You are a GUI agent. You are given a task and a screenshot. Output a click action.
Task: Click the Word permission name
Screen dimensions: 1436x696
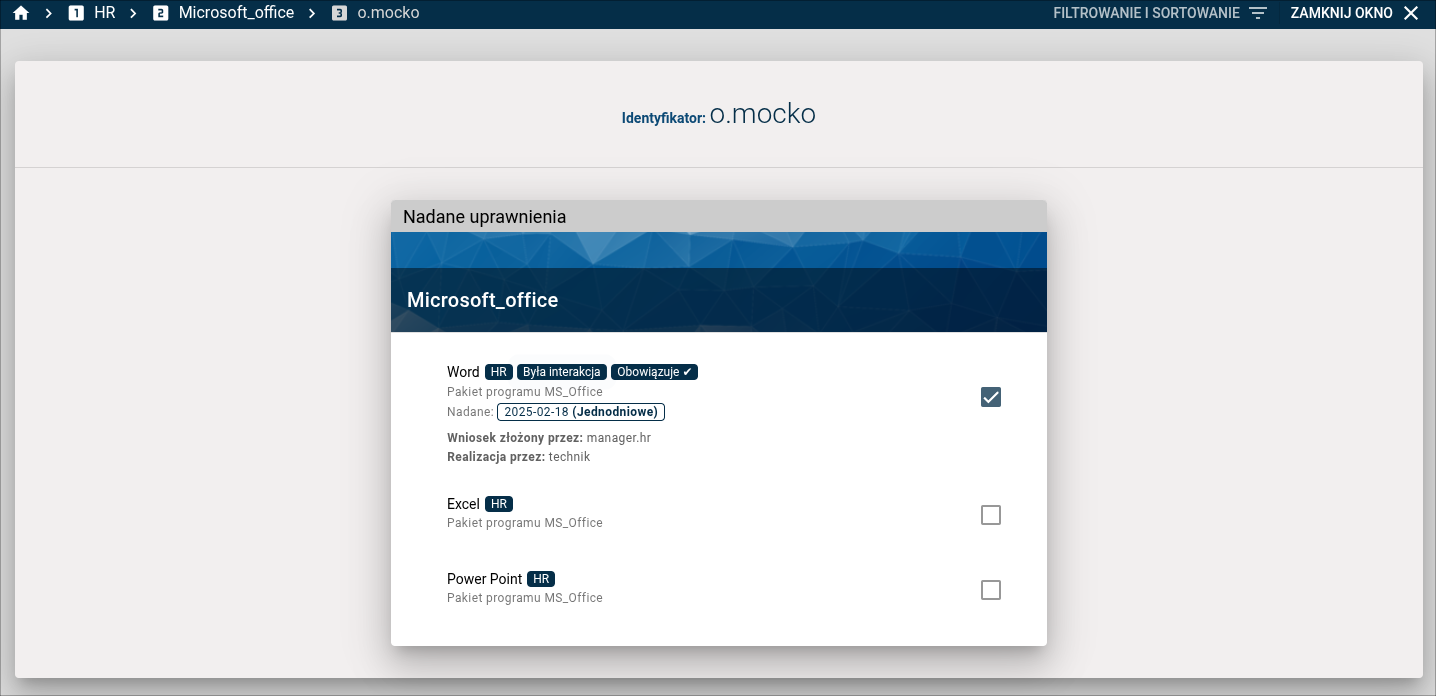point(463,372)
